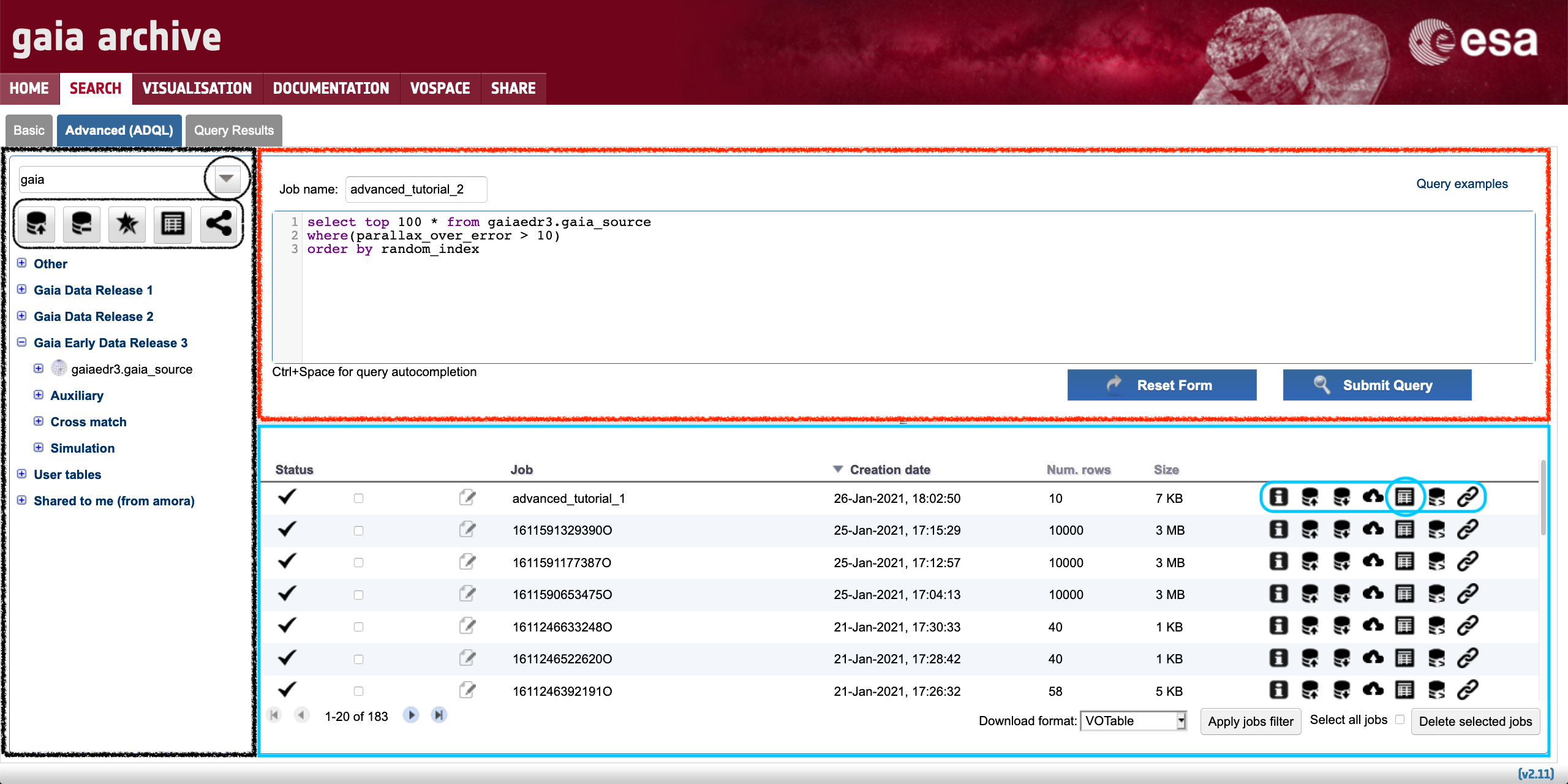Click edit pencil icon for job 1611591177387O

(x=467, y=562)
